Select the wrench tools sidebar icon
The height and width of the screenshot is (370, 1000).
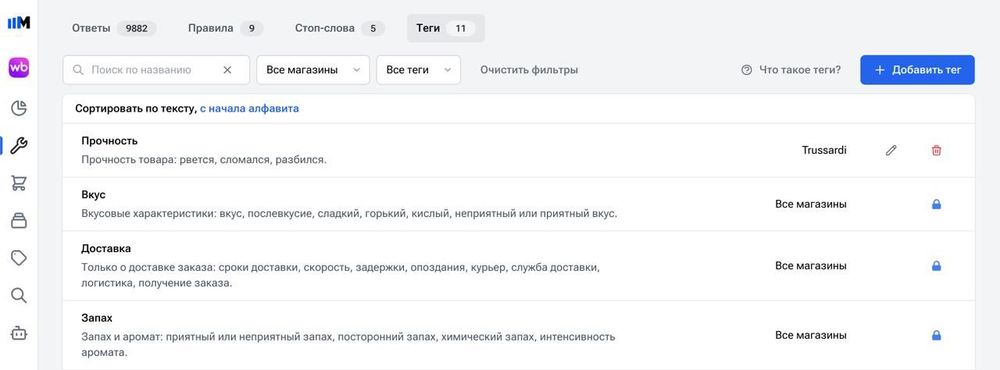pyautogui.click(x=19, y=146)
